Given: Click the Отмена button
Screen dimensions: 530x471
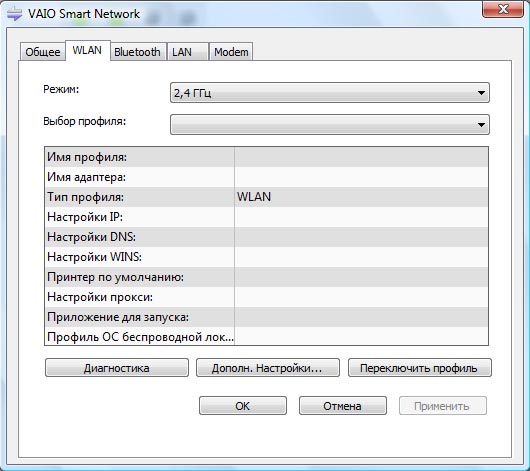Looking at the screenshot, I should (x=343, y=406).
